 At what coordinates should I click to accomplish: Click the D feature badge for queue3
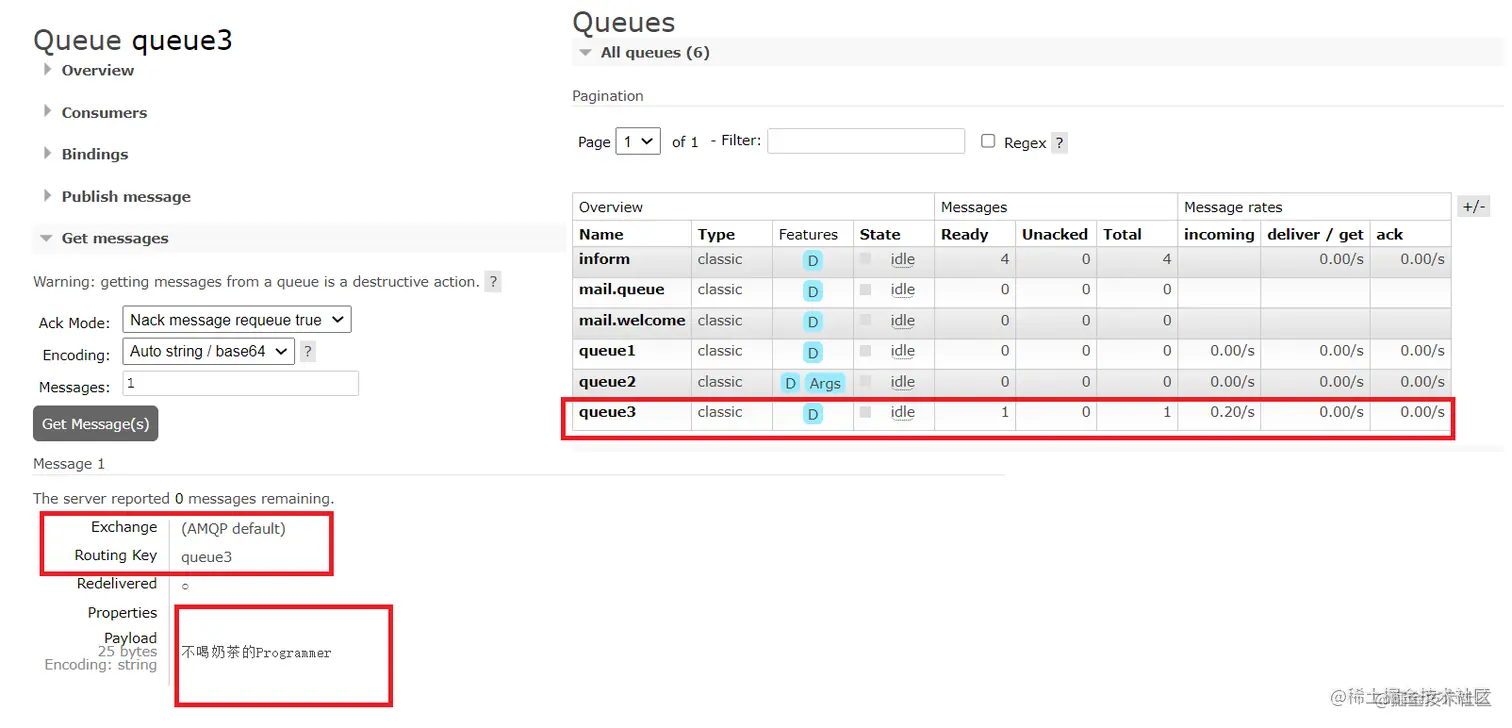(813, 414)
